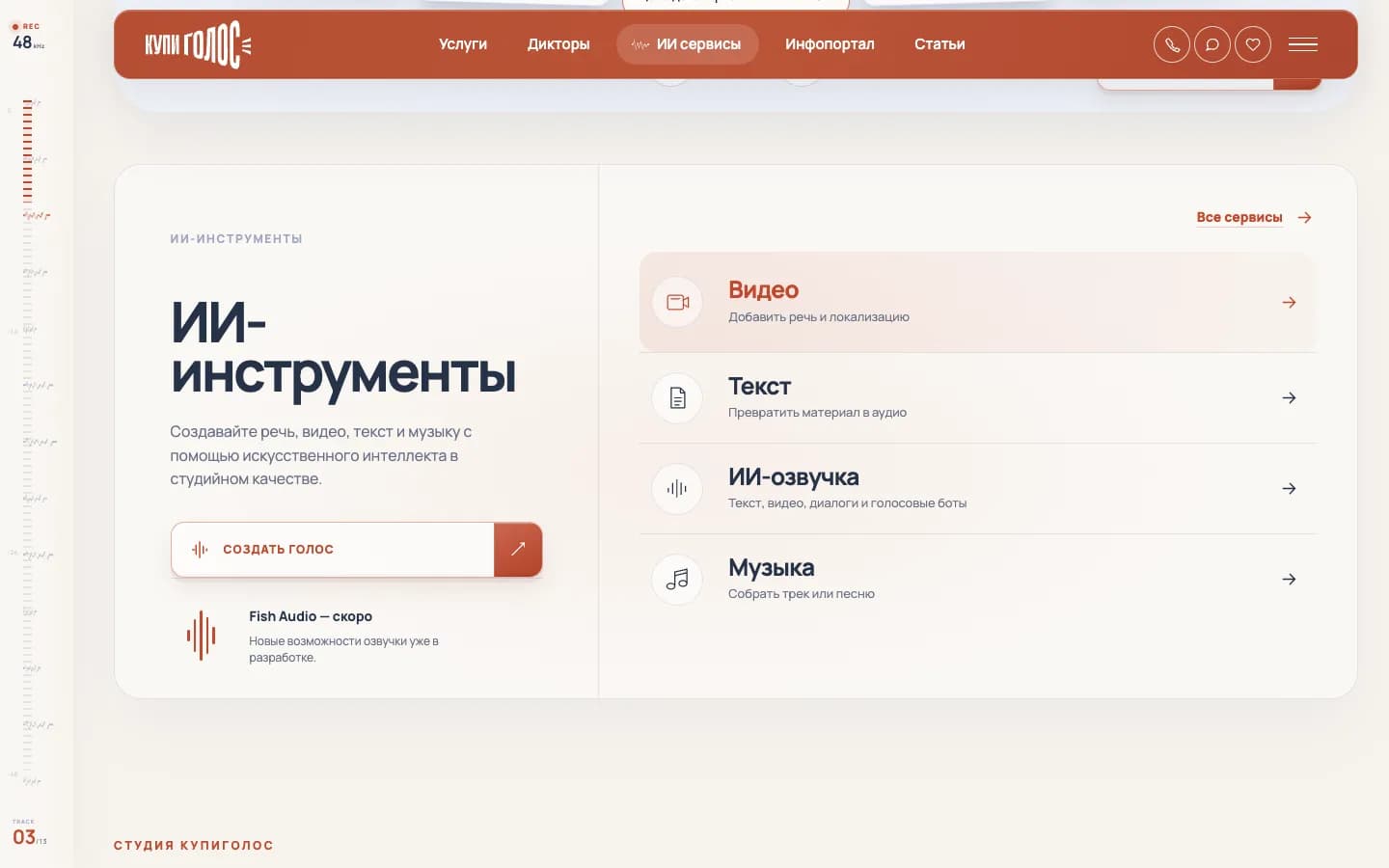Click the heart favorites icon
Image resolution: width=1389 pixels, height=868 pixels.
click(x=1253, y=44)
